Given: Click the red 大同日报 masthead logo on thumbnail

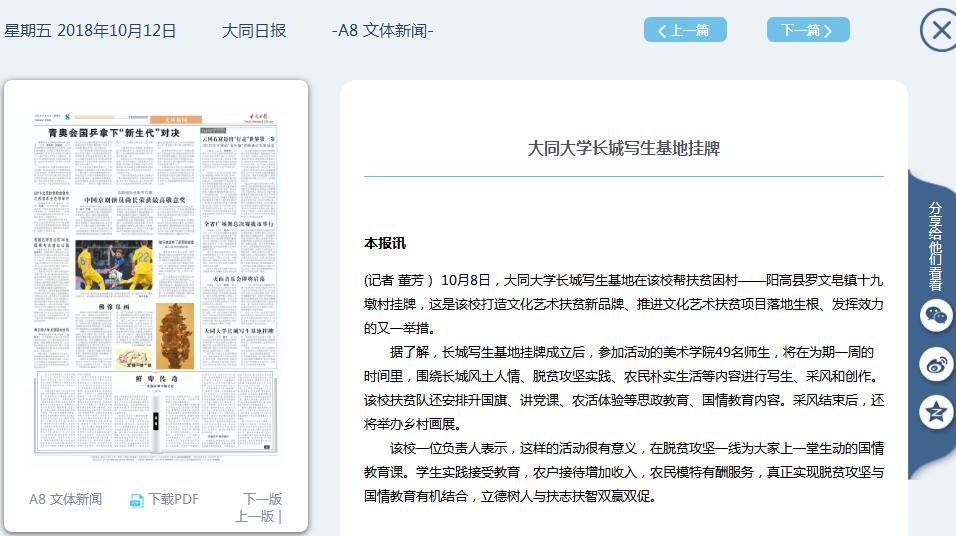Looking at the screenshot, I should point(258,116).
